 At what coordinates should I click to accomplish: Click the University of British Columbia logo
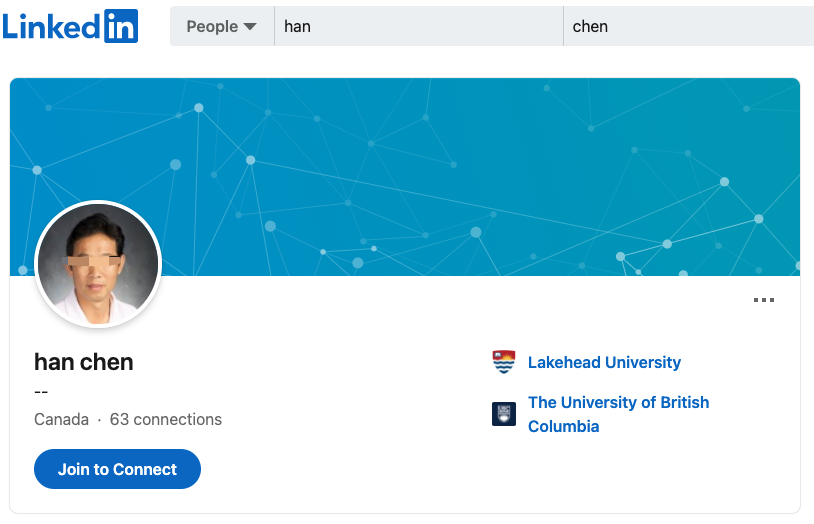click(504, 414)
